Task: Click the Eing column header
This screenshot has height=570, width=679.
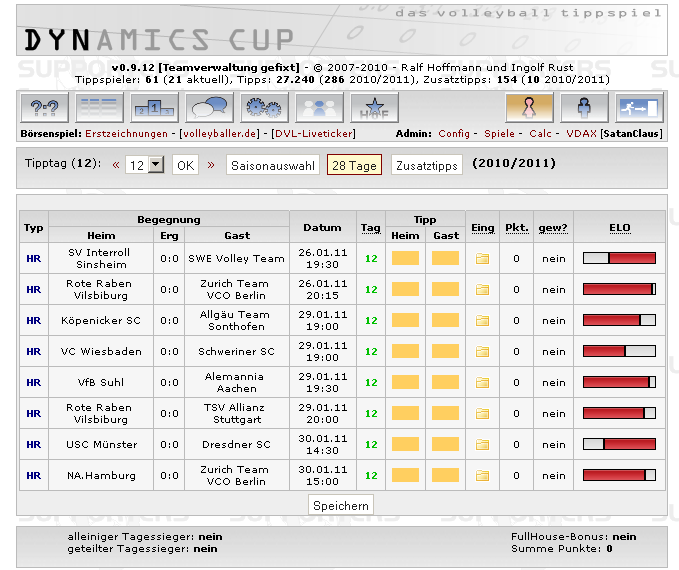Action: [x=482, y=228]
